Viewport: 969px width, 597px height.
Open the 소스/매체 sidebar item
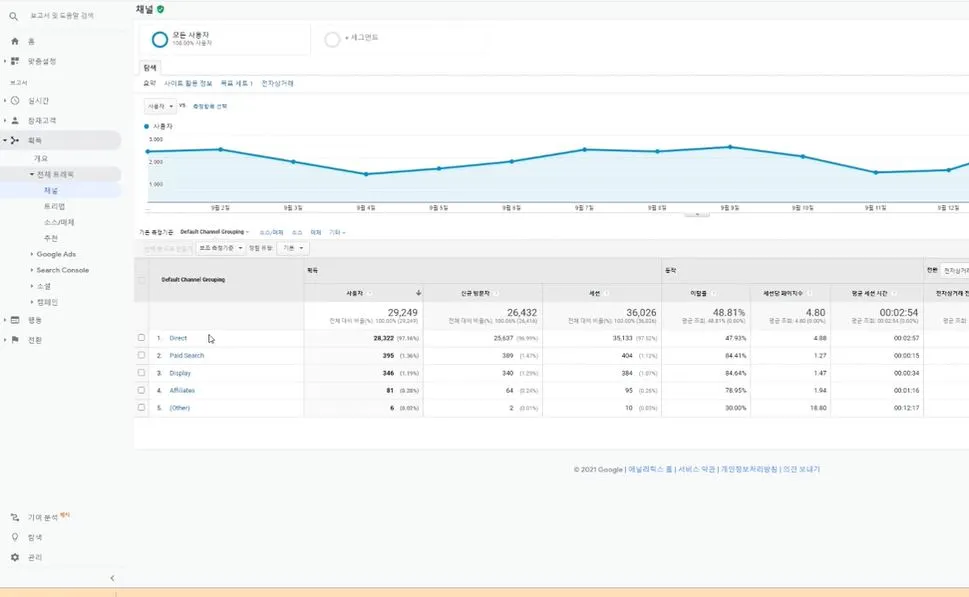[x=59, y=222]
